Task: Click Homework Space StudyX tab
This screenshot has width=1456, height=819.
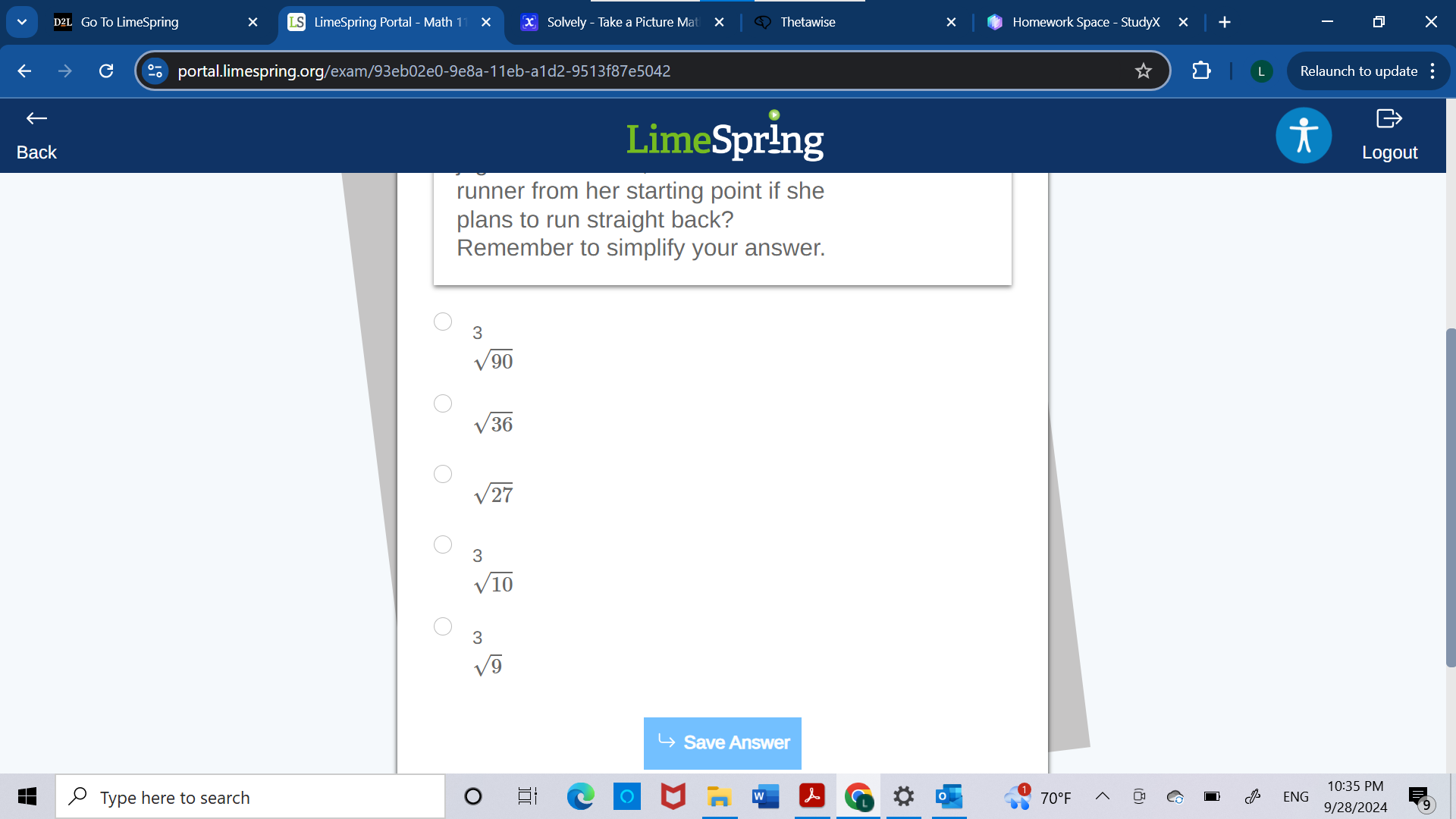Action: click(x=1084, y=22)
